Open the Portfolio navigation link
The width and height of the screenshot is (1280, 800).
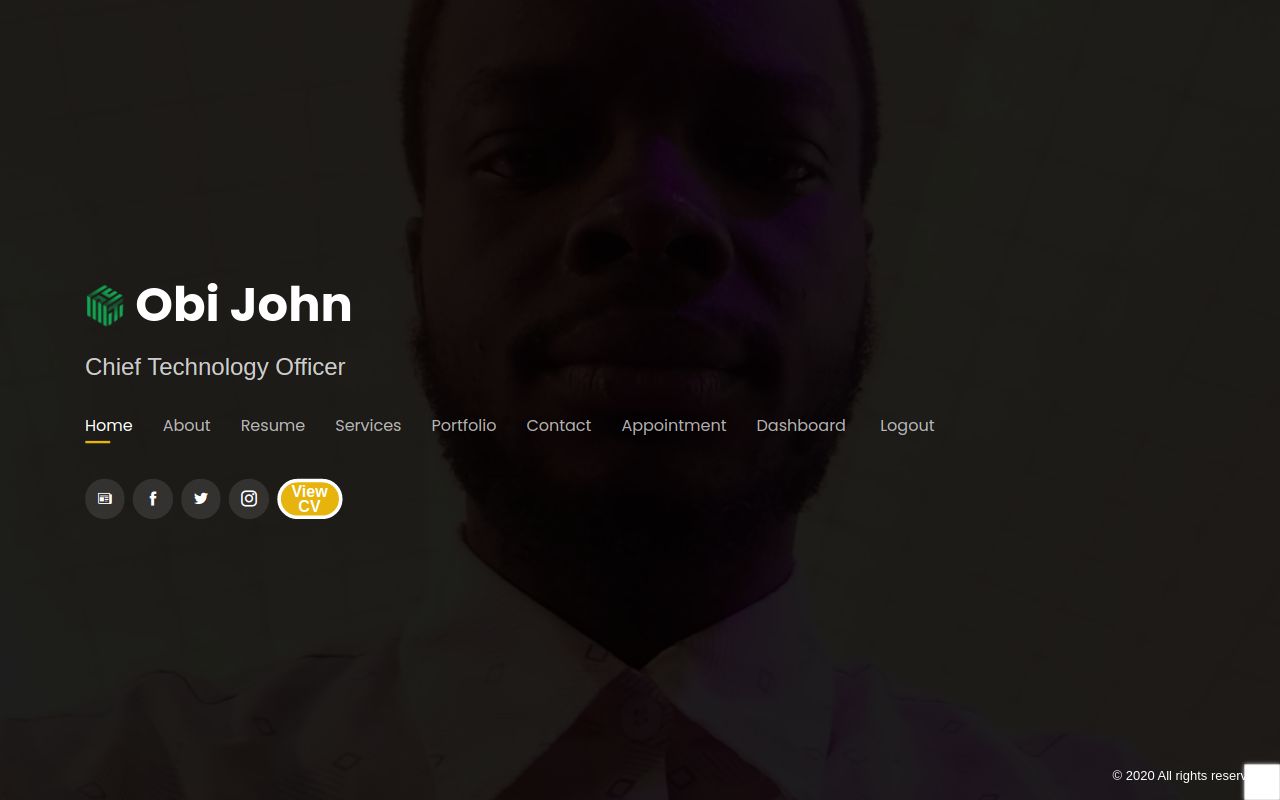coord(464,425)
